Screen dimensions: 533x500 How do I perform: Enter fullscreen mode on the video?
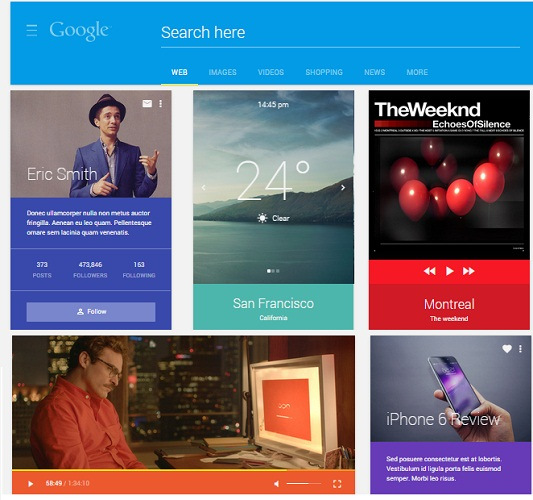(337, 484)
